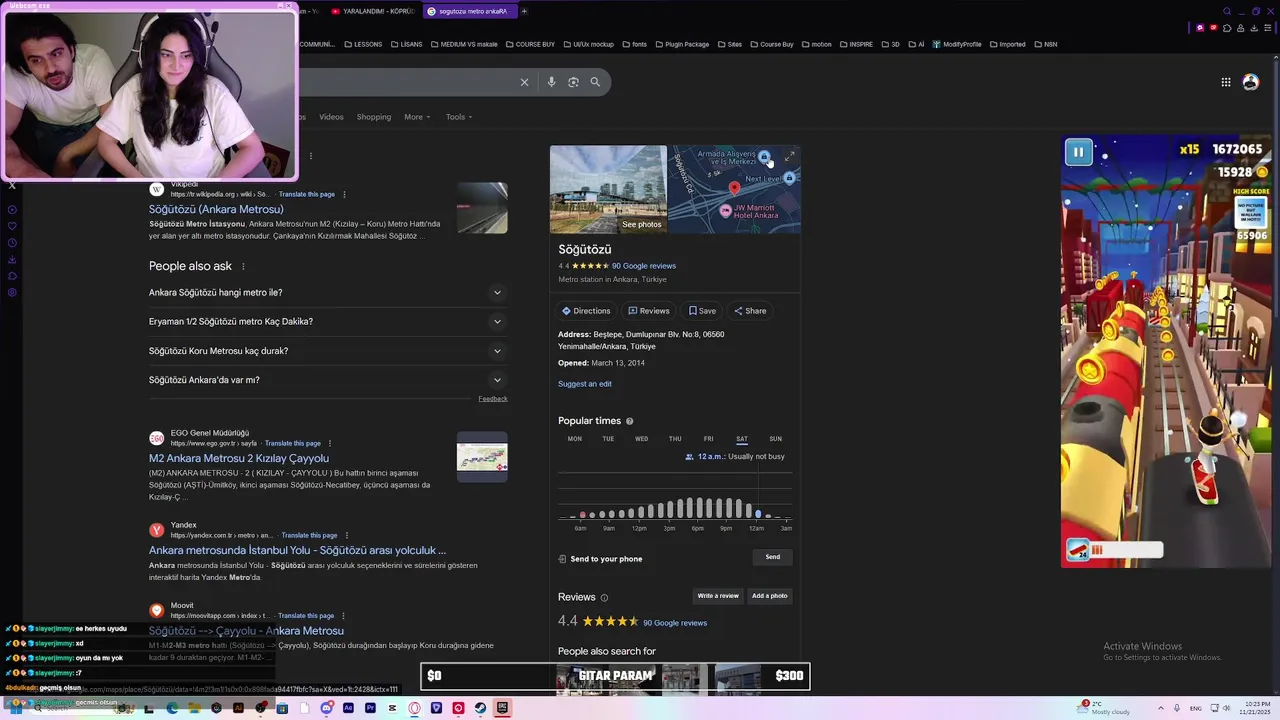Click the Feedback link

(493, 399)
